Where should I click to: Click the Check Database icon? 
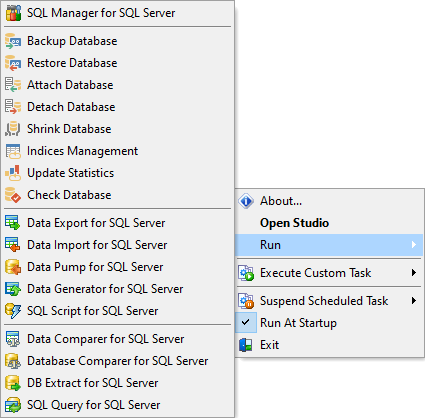pos(13,195)
